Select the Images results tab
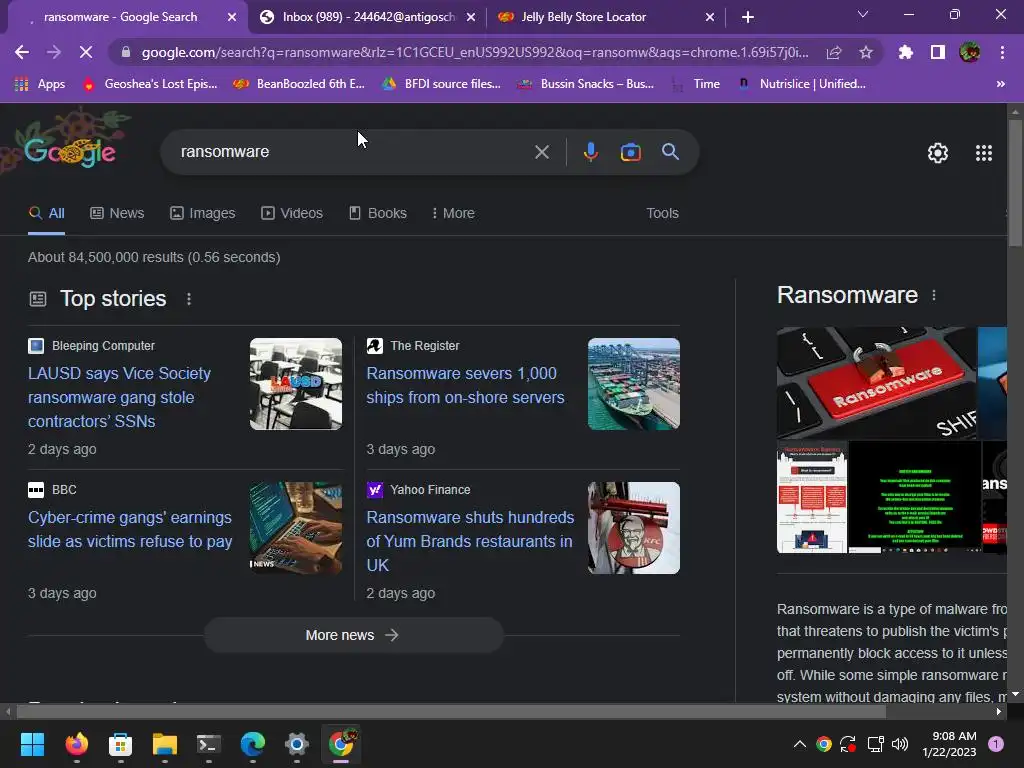The width and height of the screenshot is (1024, 768). [x=202, y=214]
